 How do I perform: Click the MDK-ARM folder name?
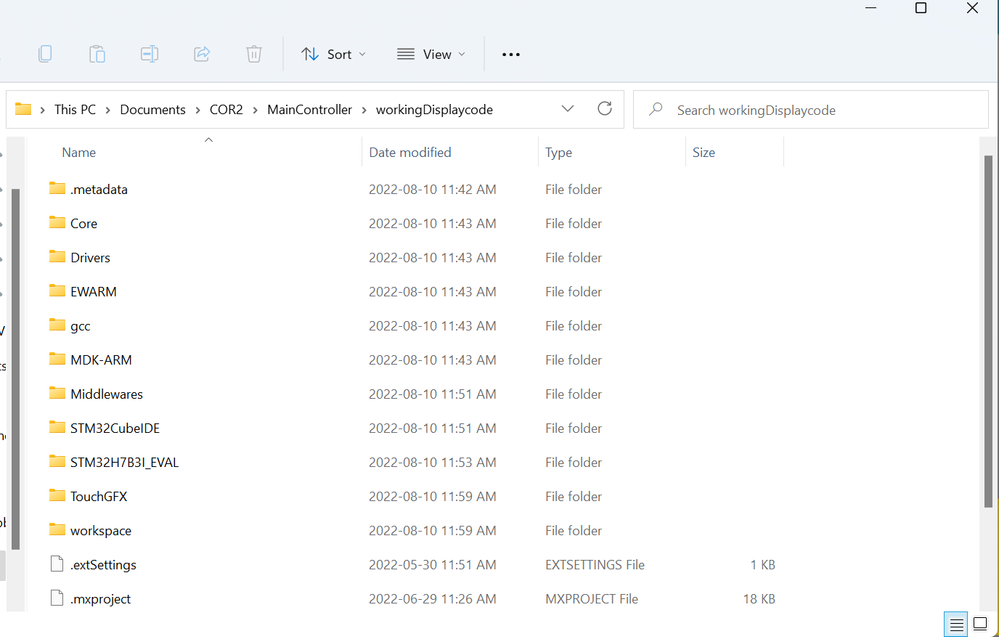pos(101,360)
